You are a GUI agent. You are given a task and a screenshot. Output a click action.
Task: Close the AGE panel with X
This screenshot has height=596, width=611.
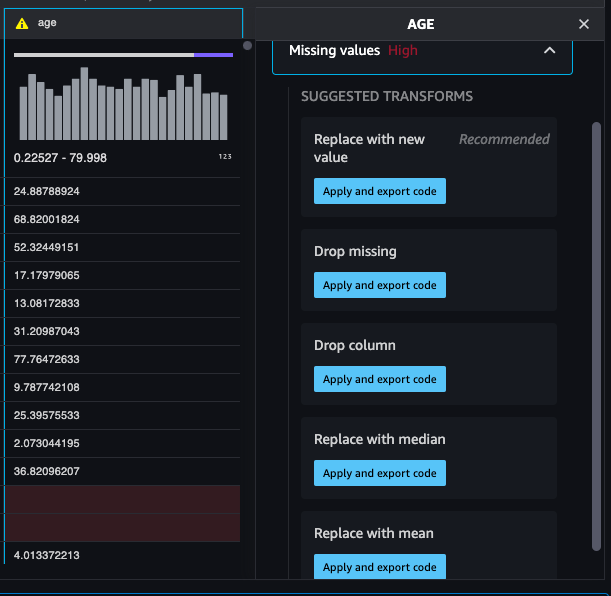click(x=583, y=24)
